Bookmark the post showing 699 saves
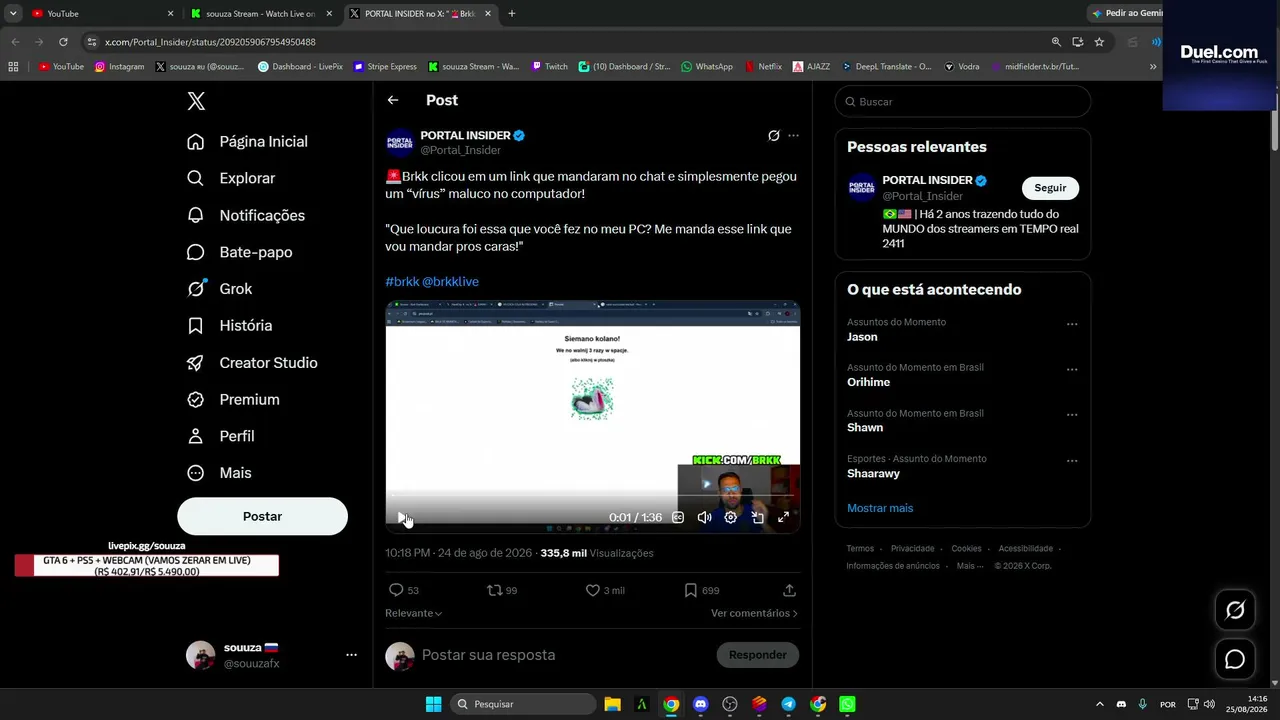Screen dimensions: 1280x720 tap(690, 590)
